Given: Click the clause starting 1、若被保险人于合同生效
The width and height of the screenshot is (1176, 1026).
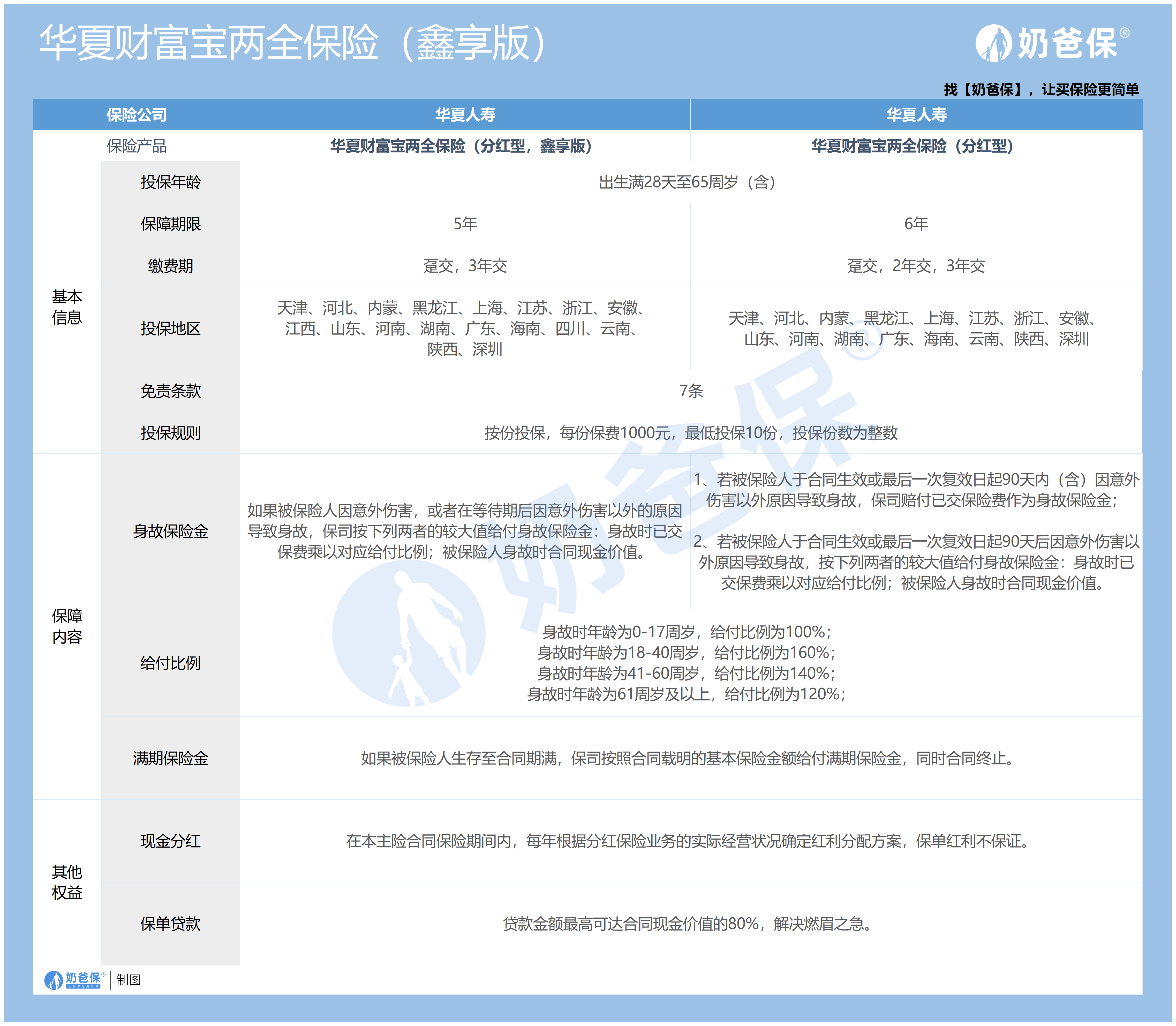Looking at the screenshot, I should 916,490.
